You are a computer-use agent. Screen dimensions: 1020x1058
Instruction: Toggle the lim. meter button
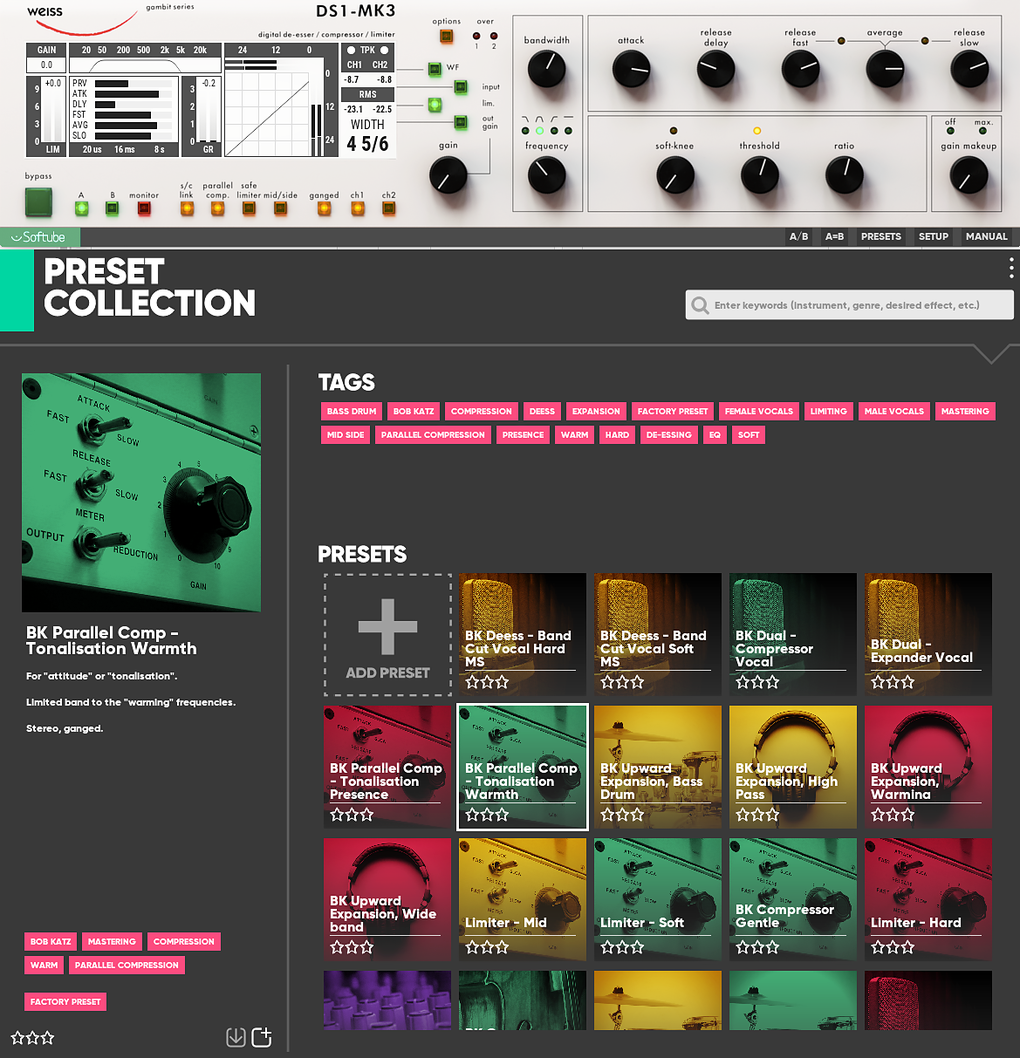point(434,105)
